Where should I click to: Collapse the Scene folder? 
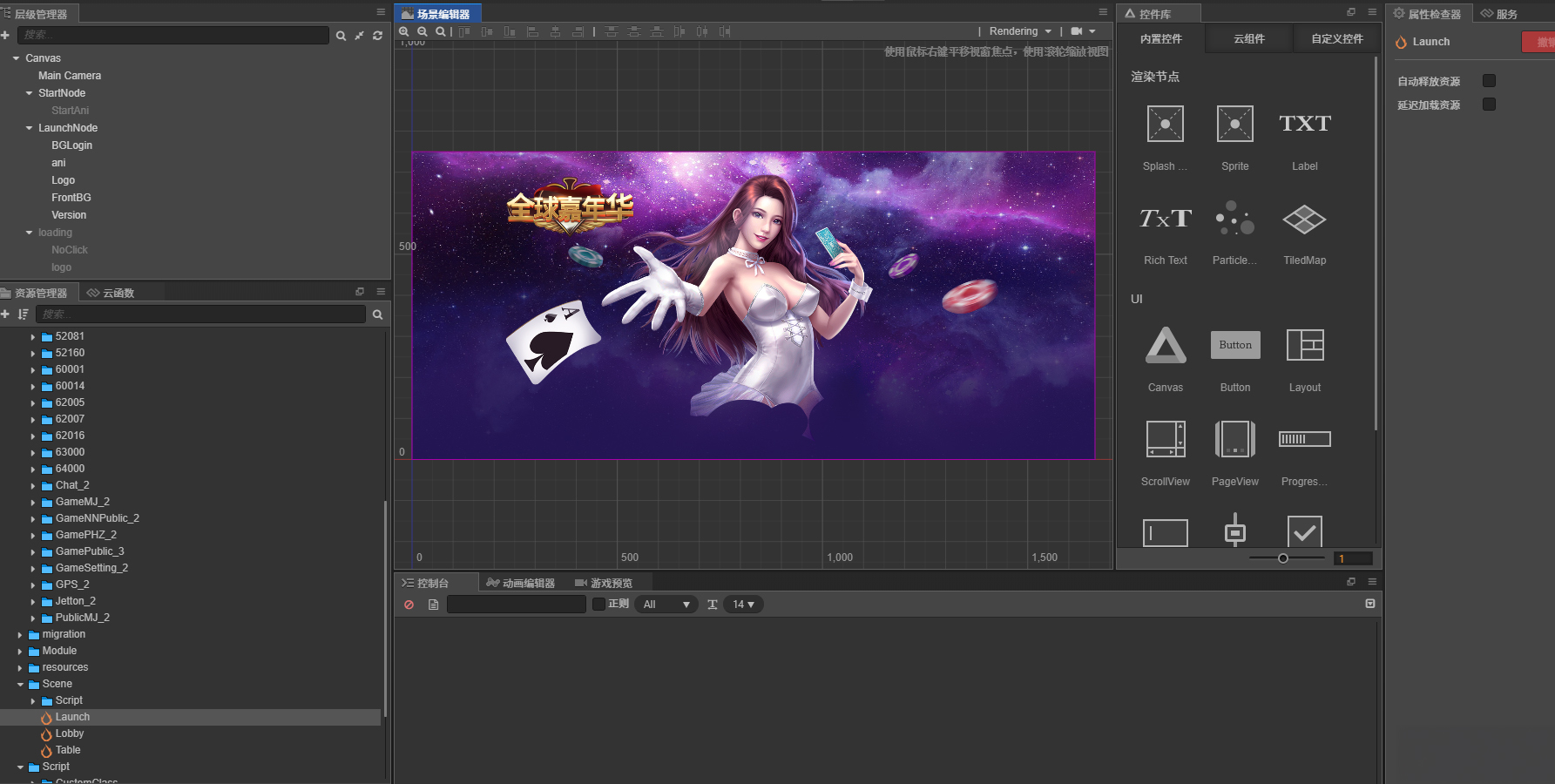(x=20, y=685)
